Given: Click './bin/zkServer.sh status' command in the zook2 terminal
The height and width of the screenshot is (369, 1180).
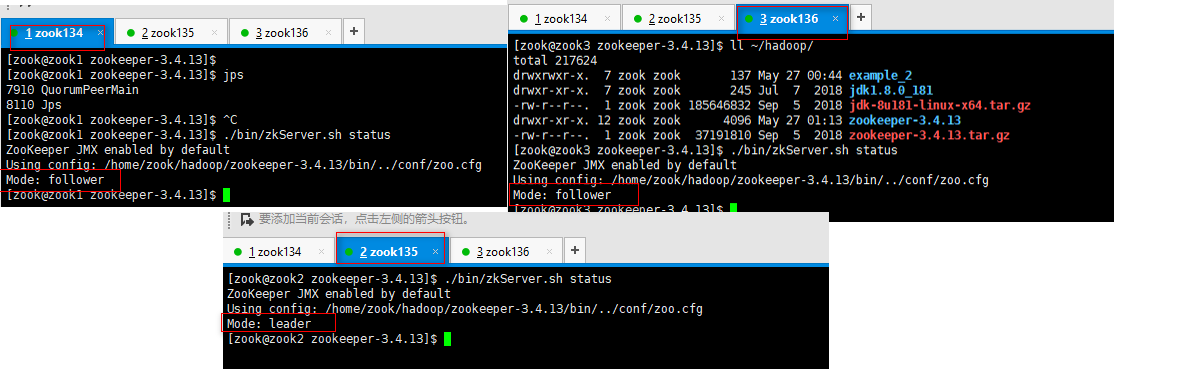Looking at the screenshot, I should pos(528,279).
